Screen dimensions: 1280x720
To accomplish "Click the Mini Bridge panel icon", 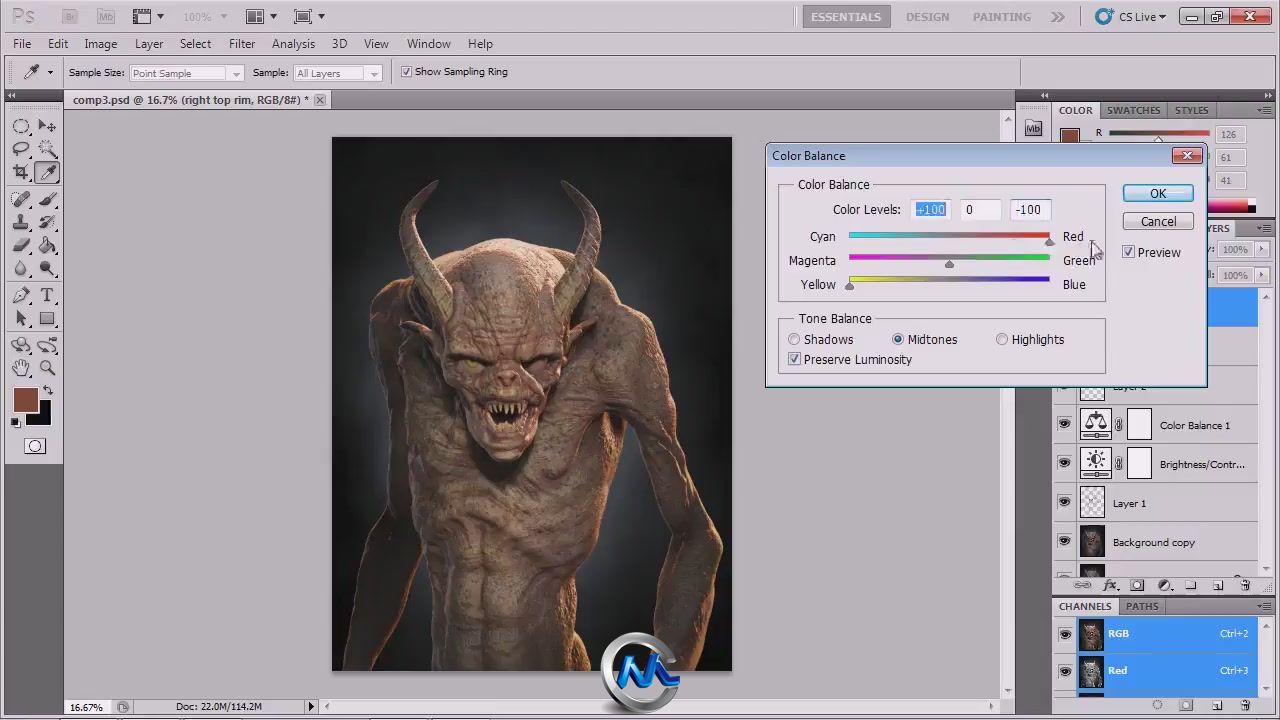I will pyautogui.click(x=1033, y=129).
